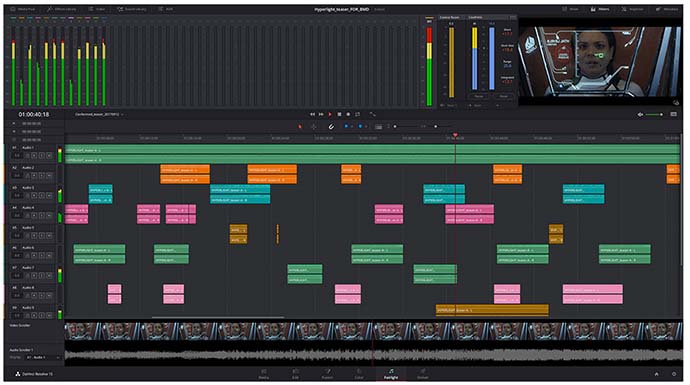Viewport: 690px width, 385px height.
Task: Solo the Audio 5 track
Action: [42, 236]
